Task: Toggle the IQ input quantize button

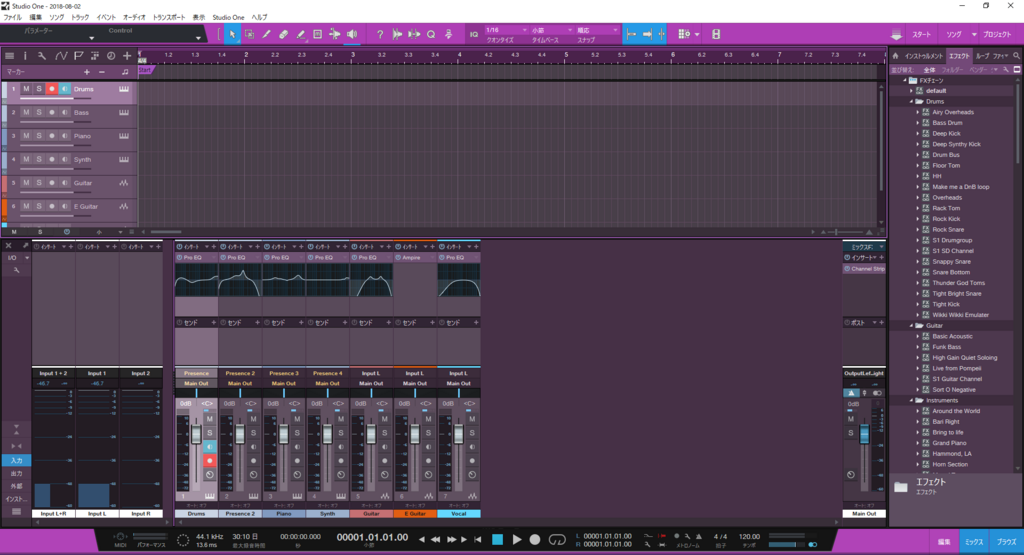Action: (x=473, y=34)
